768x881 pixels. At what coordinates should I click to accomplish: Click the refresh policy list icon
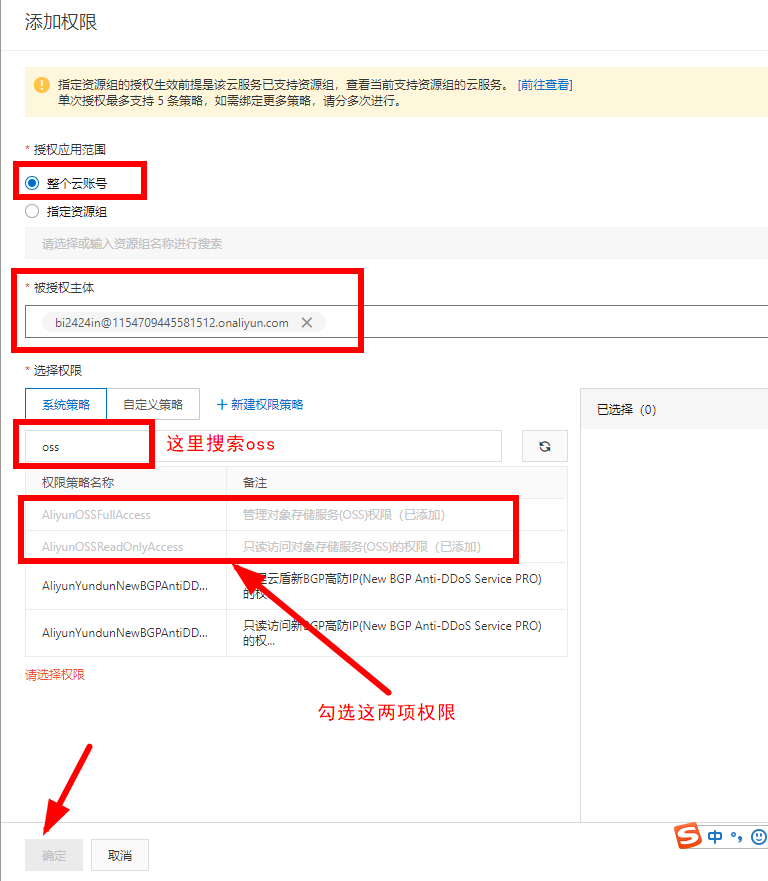544,447
